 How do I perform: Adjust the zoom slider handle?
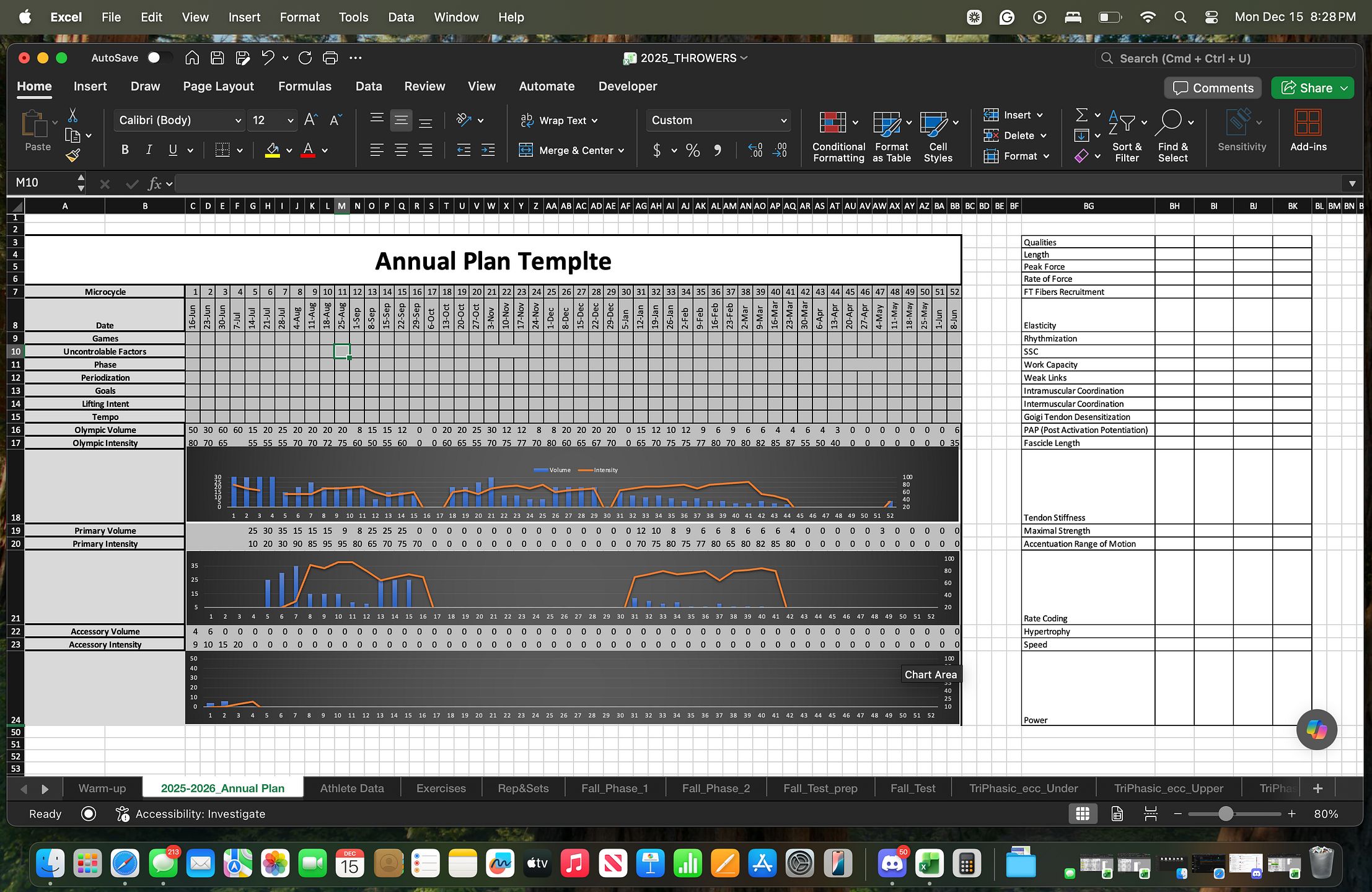point(1226,814)
